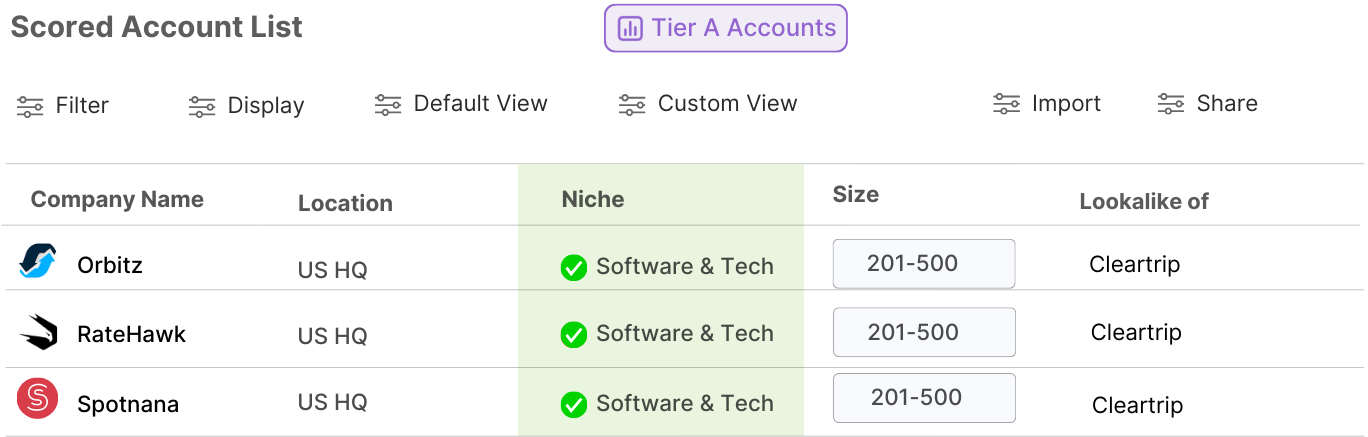Click the Company Name column header
The height and width of the screenshot is (437, 1368).
[117, 199]
